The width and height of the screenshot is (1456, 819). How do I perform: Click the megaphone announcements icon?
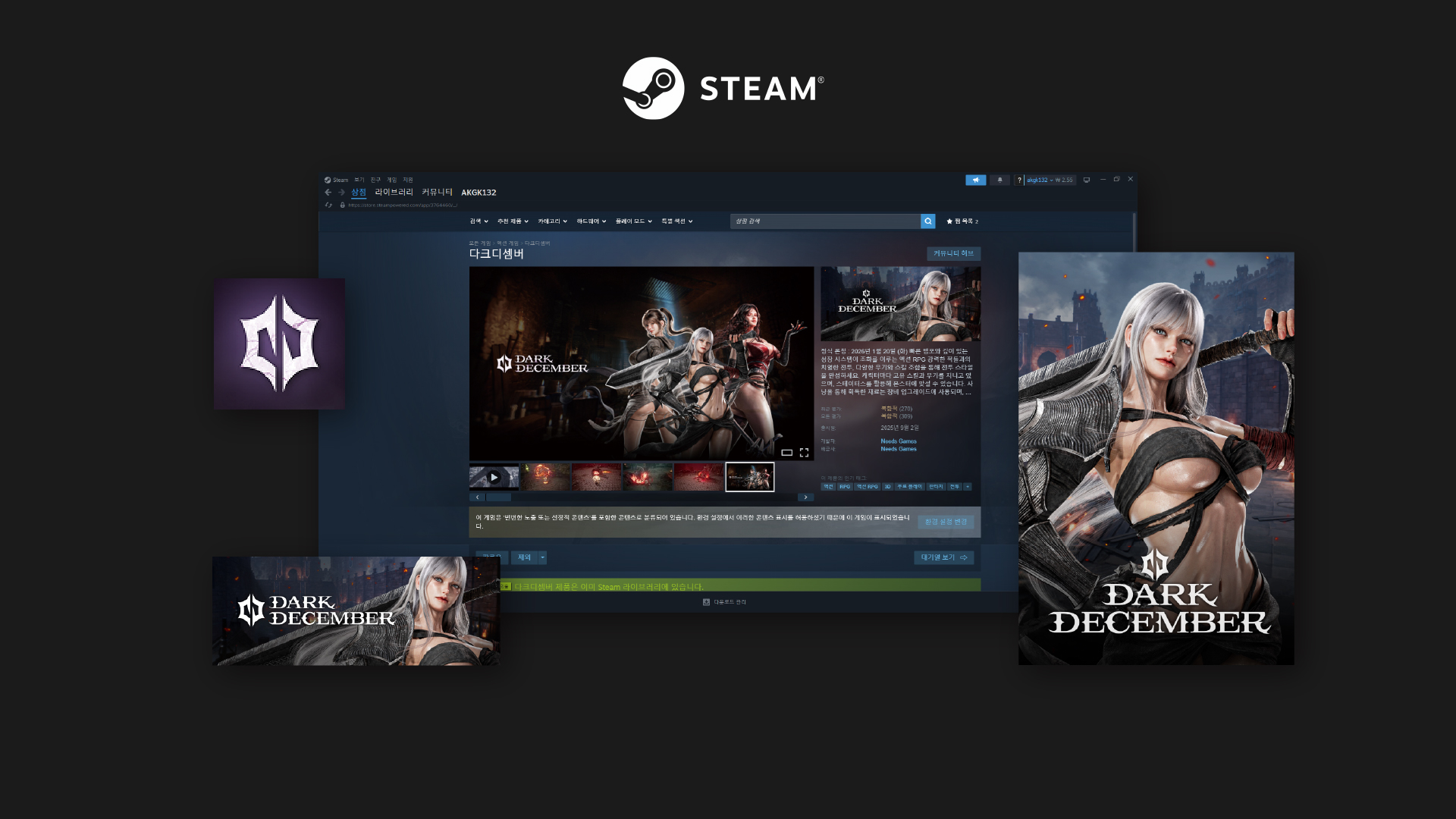click(x=975, y=180)
